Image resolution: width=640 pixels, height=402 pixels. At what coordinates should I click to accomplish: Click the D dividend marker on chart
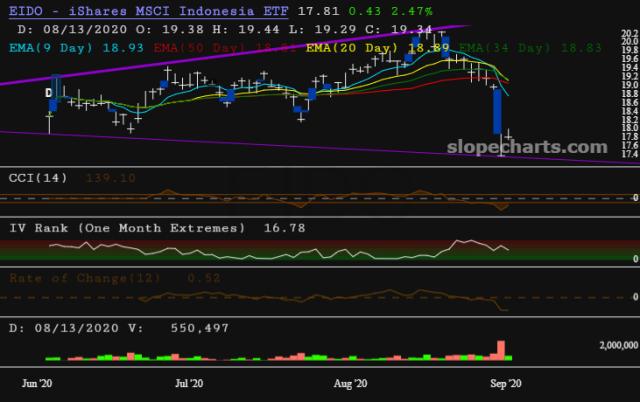tap(49, 93)
